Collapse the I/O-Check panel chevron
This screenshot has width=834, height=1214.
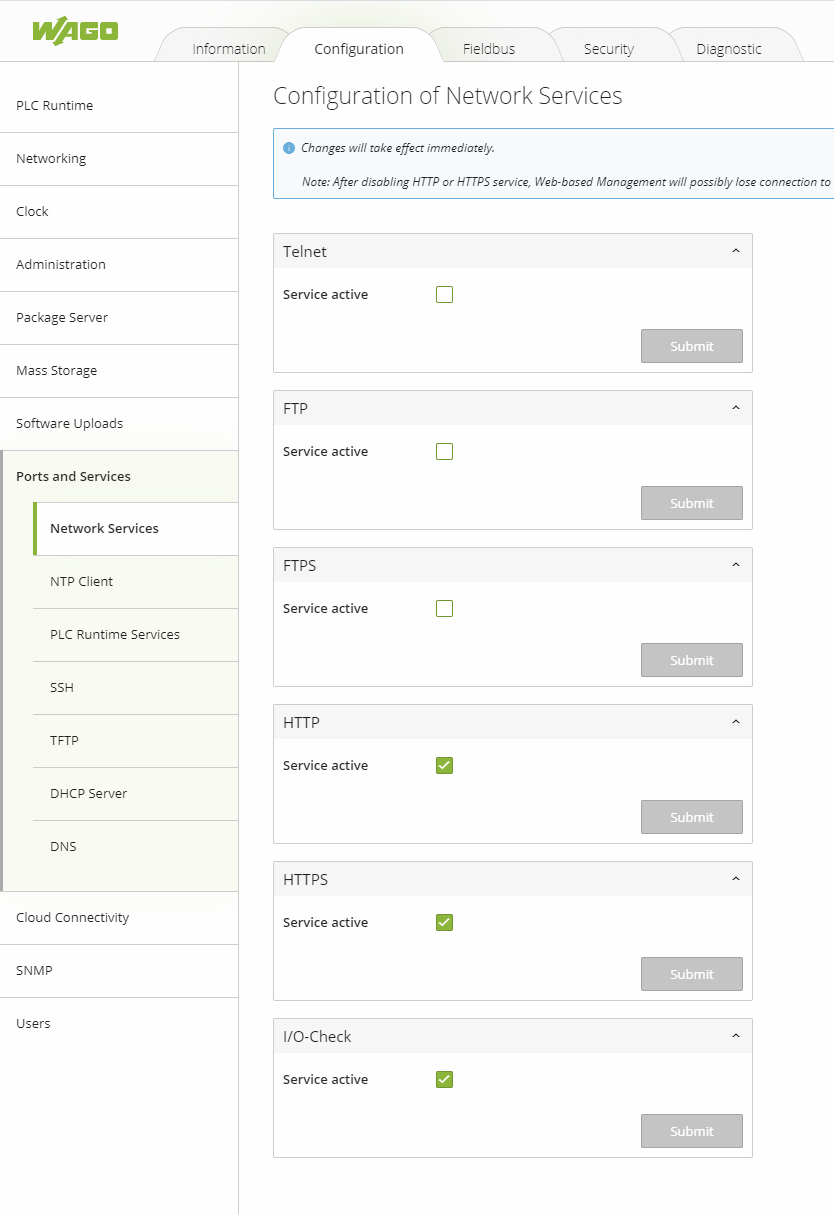(736, 1036)
